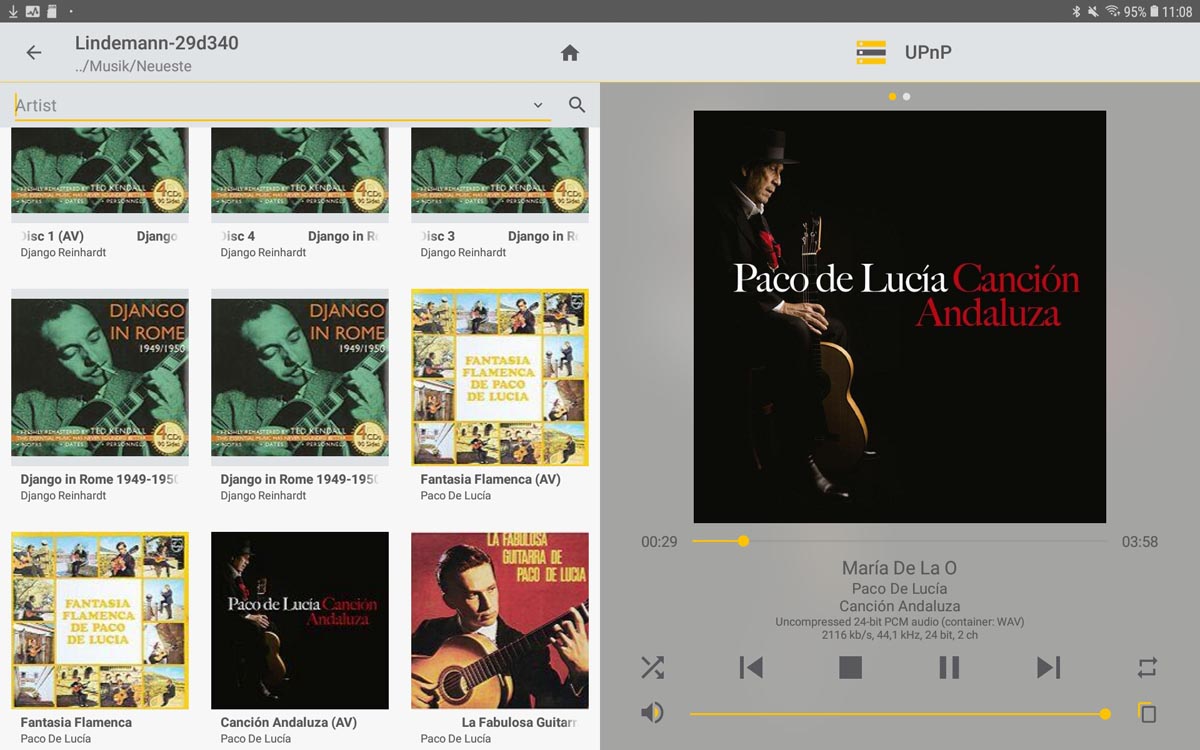Viewport: 1200px width, 750px height.
Task: Open the home folder icon
Action: (570, 53)
